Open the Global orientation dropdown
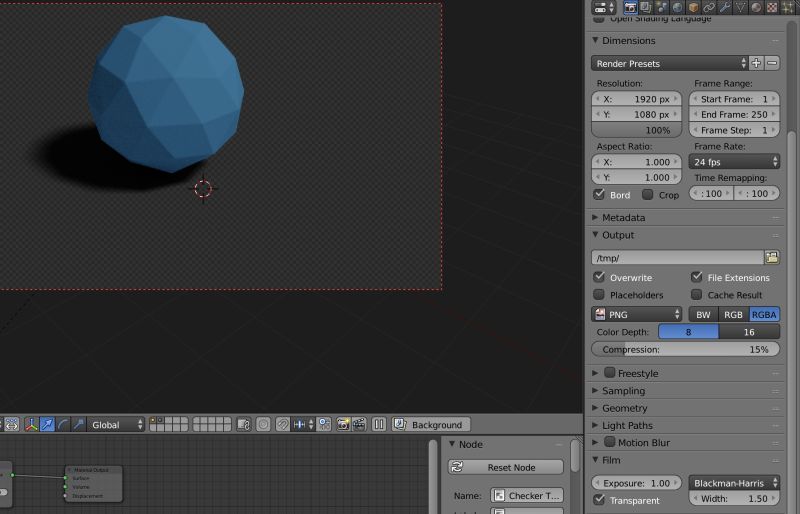 click(116, 424)
